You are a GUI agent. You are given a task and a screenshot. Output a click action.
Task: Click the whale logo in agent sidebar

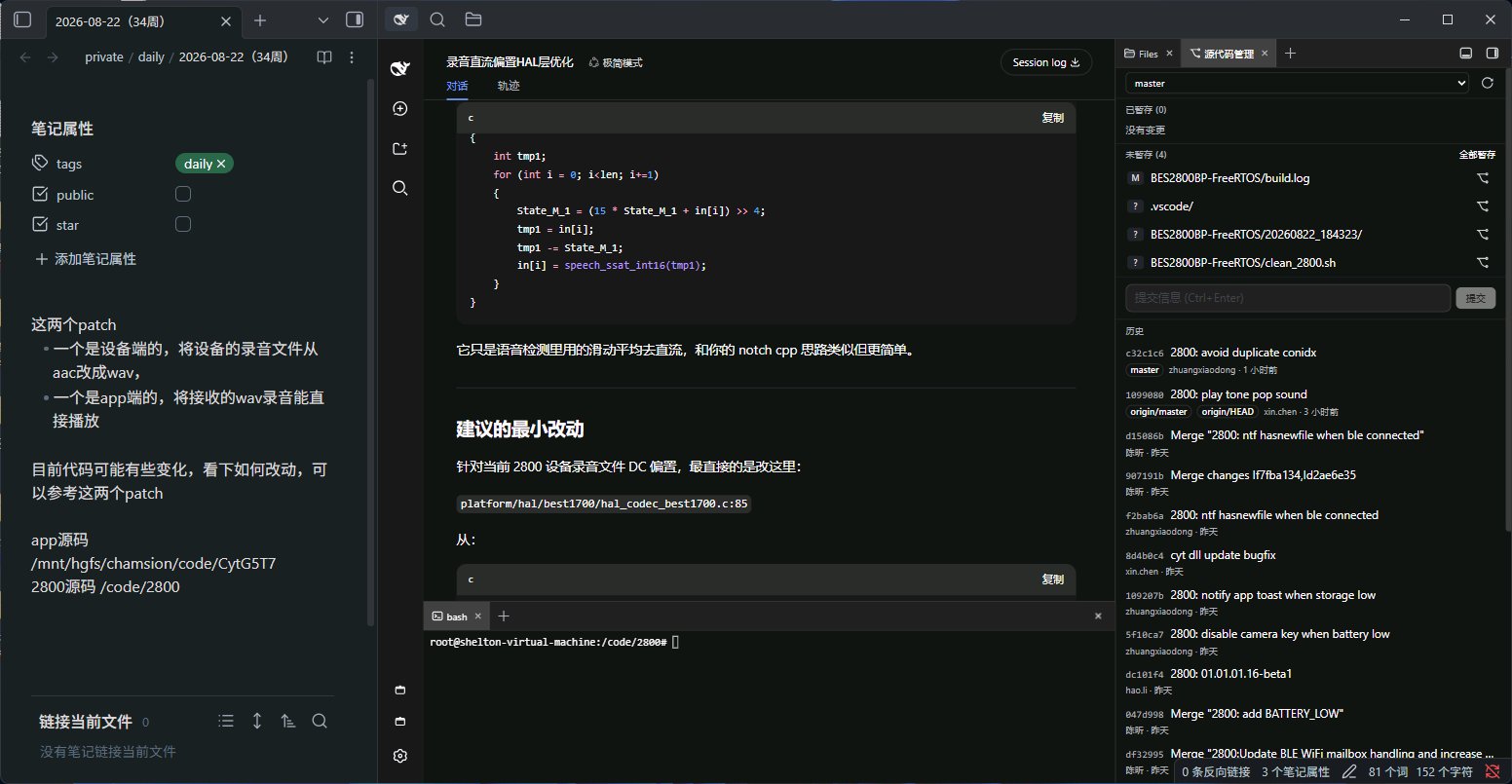point(399,68)
